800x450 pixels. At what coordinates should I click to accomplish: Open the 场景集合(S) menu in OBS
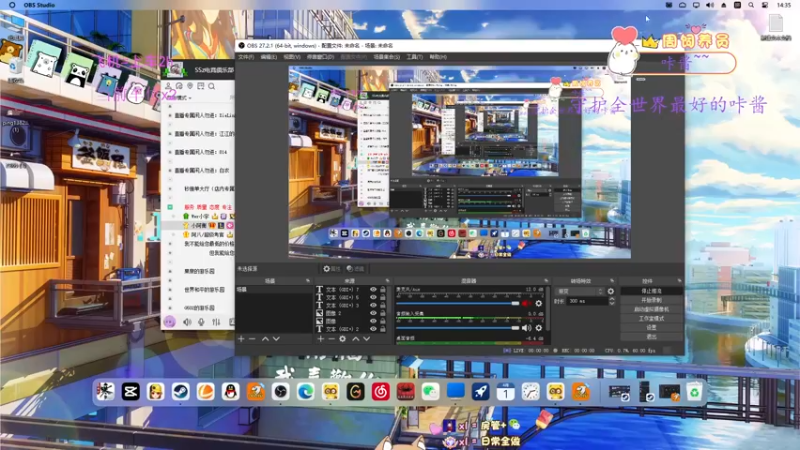pyautogui.click(x=386, y=57)
